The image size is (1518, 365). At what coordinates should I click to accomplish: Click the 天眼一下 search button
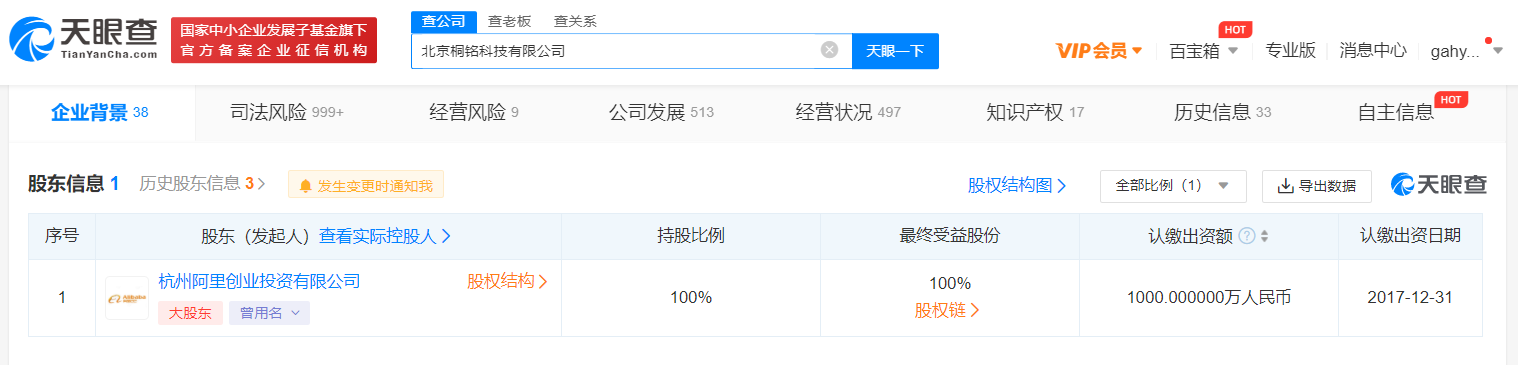tap(895, 51)
